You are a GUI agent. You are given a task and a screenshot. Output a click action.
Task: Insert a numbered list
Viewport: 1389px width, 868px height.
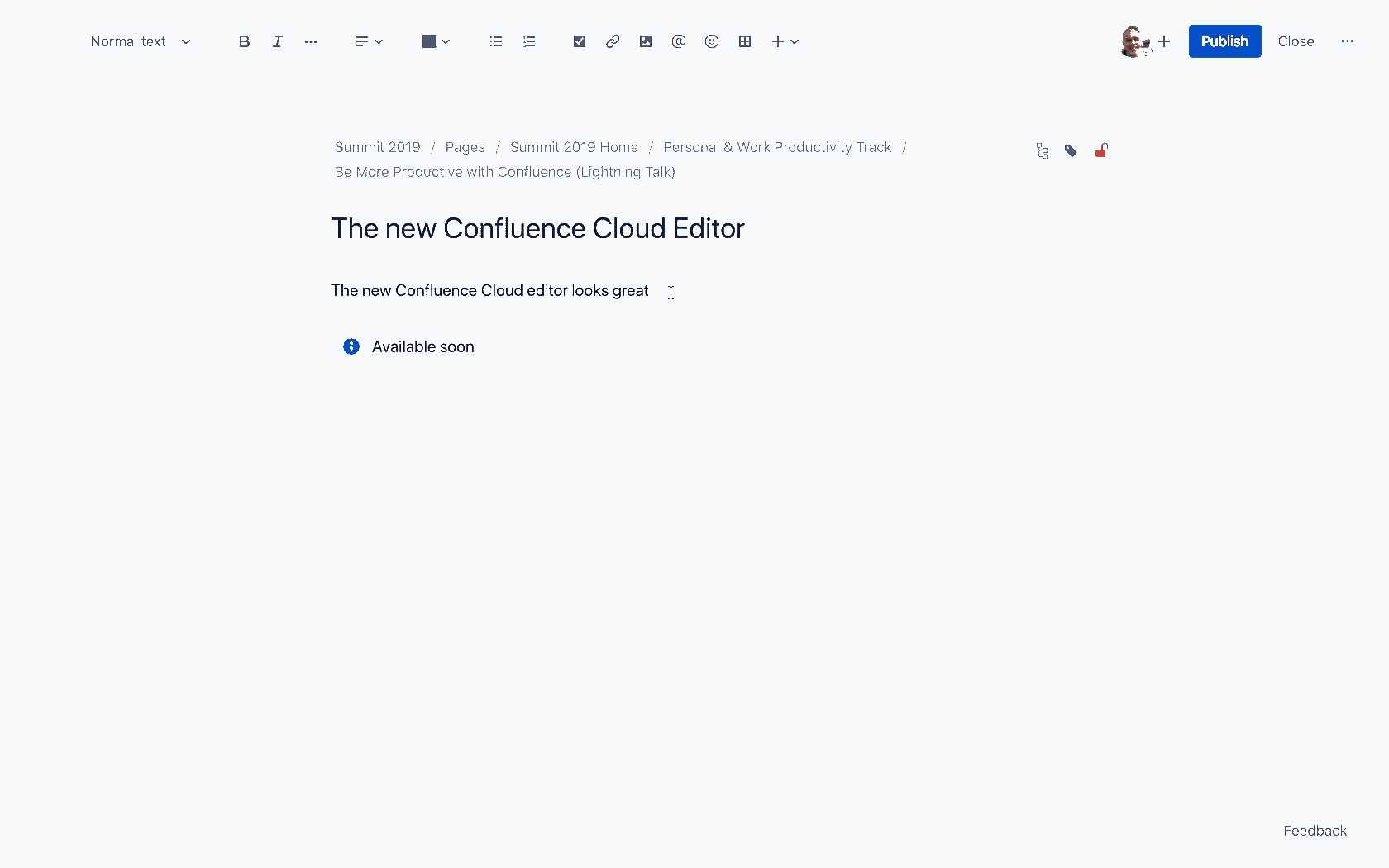(529, 41)
